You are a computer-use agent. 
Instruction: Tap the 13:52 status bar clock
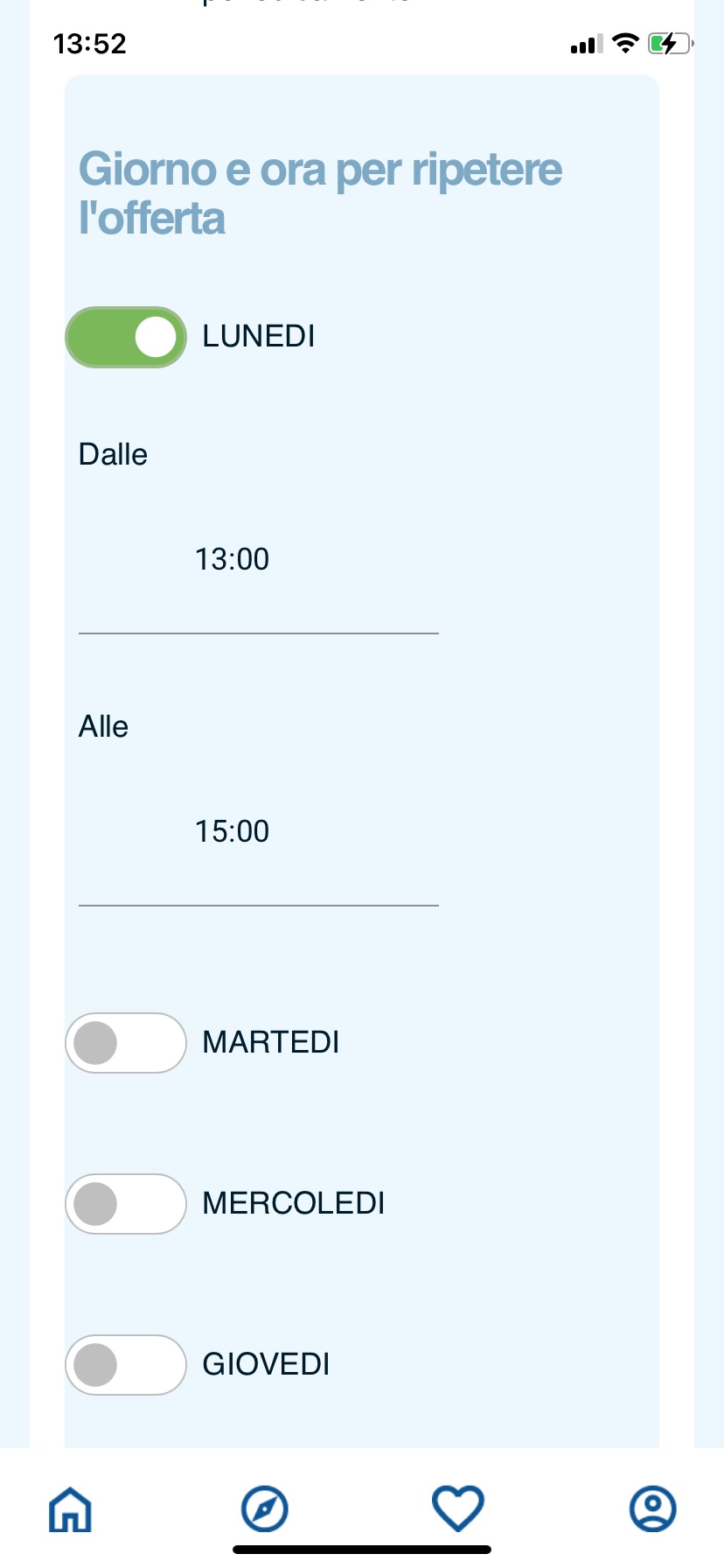click(90, 44)
